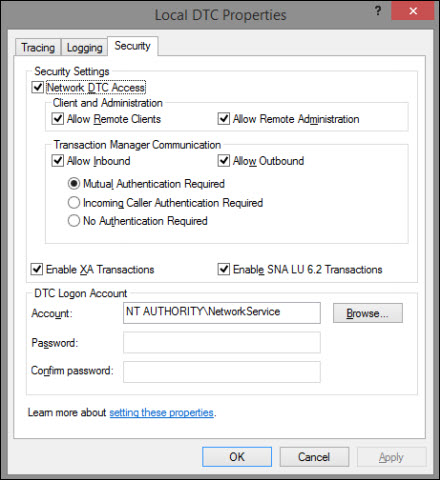
Task: Disable Allow Inbound checkbox
Action: click(58, 161)
